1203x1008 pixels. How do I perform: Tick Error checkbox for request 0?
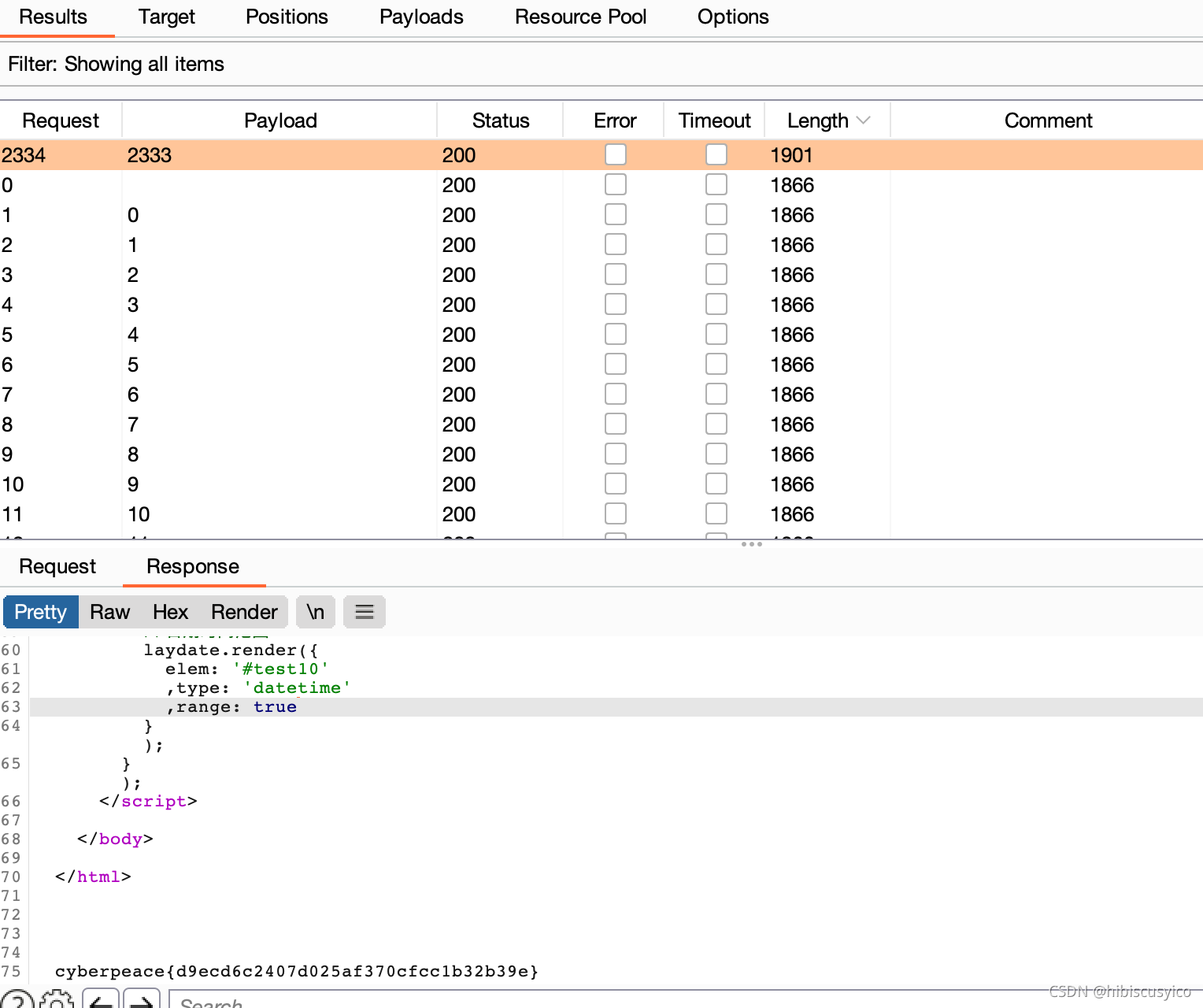[x=616, y=184]
